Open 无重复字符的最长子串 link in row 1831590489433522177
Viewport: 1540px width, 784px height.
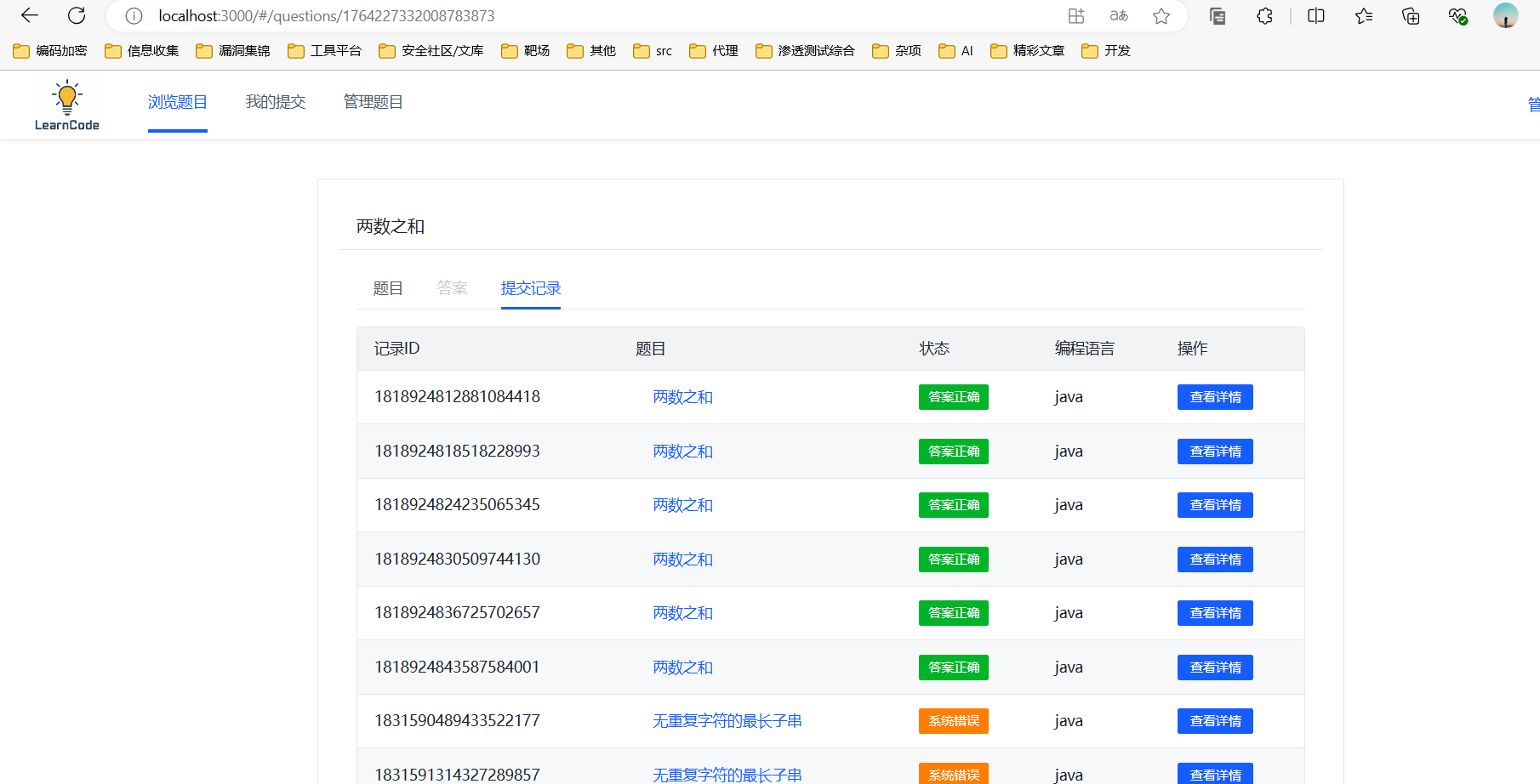[x=727, y=721]
